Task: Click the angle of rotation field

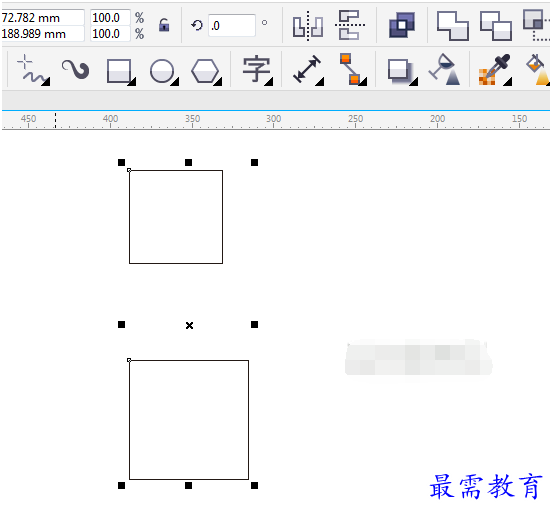Action: coord(232,25)
